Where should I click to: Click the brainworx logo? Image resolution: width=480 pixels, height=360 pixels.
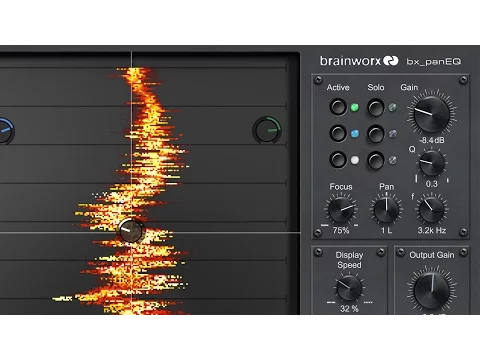point(359,61)
